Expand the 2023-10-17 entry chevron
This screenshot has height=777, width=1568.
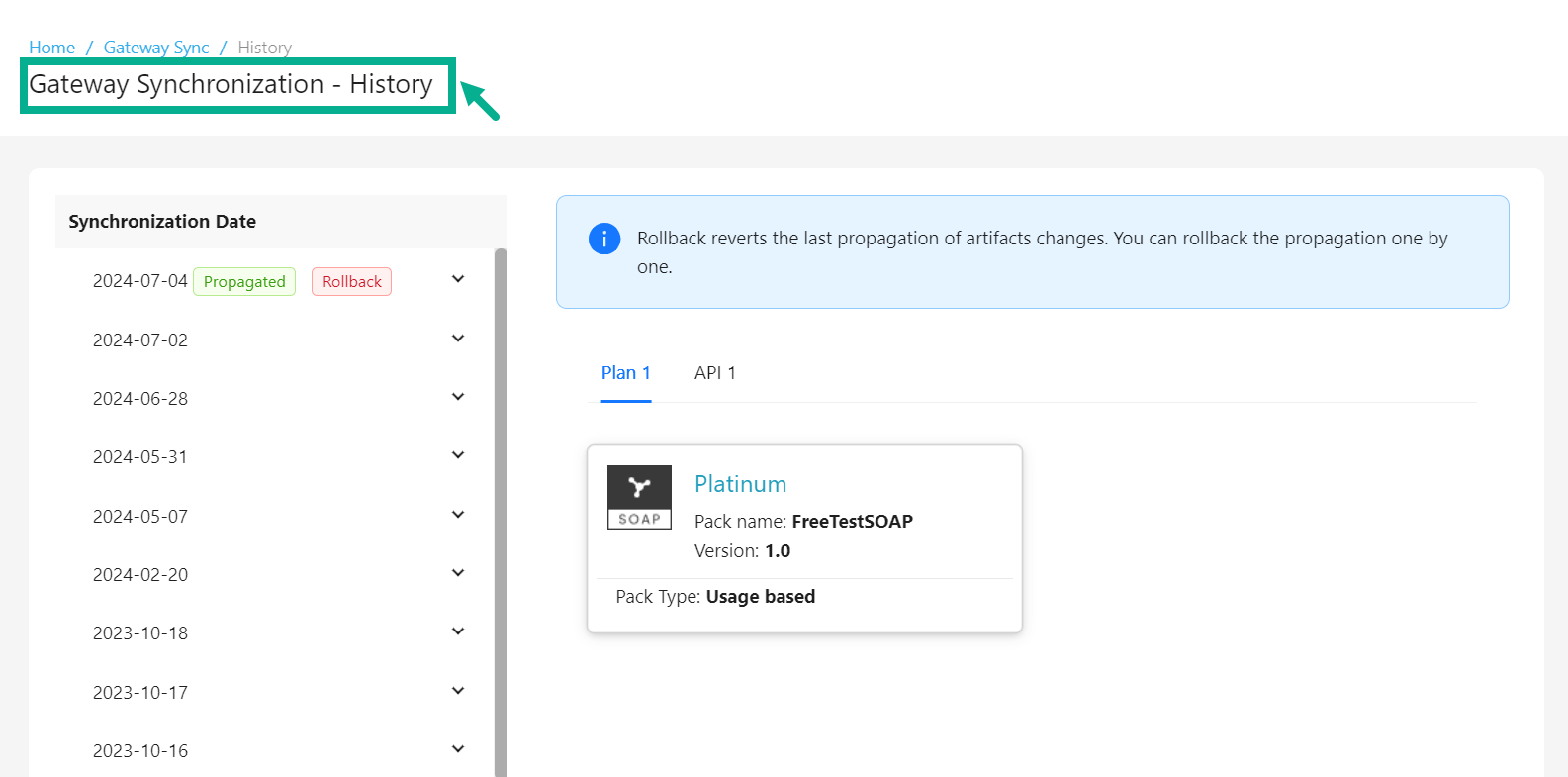click(458, 691)
